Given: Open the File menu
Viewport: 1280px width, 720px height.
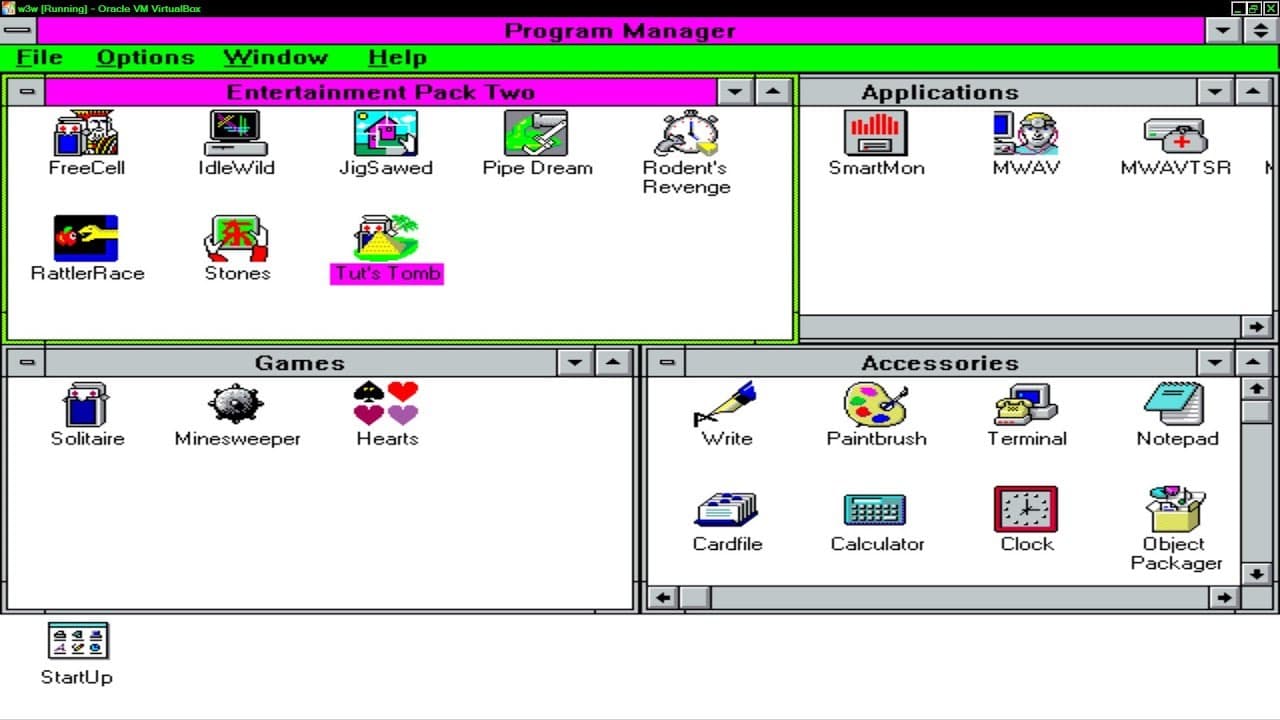Looking at the screenshot, I should coord(39,57).
